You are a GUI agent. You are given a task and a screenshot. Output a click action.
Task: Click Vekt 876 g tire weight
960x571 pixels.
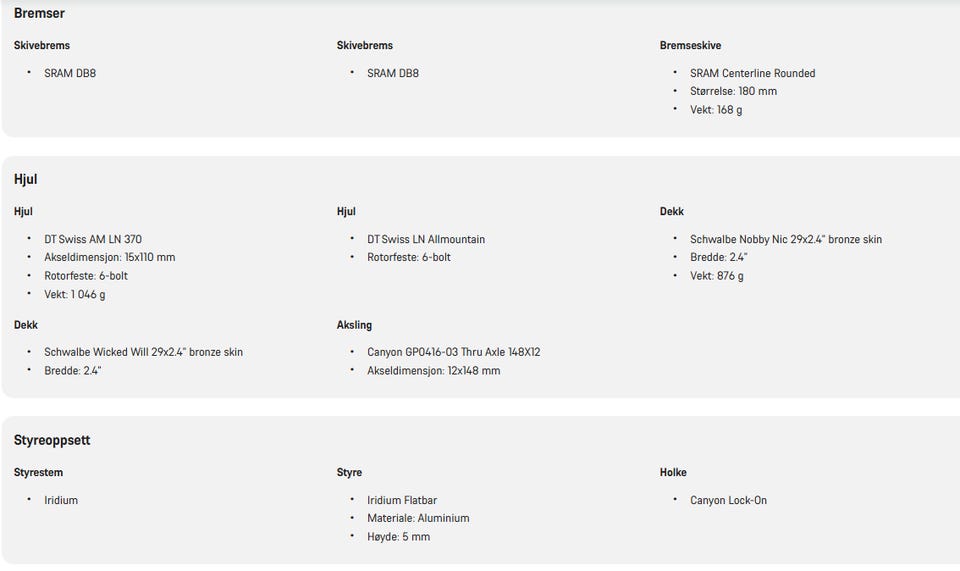pyautogui.click(x=716, y=276)
